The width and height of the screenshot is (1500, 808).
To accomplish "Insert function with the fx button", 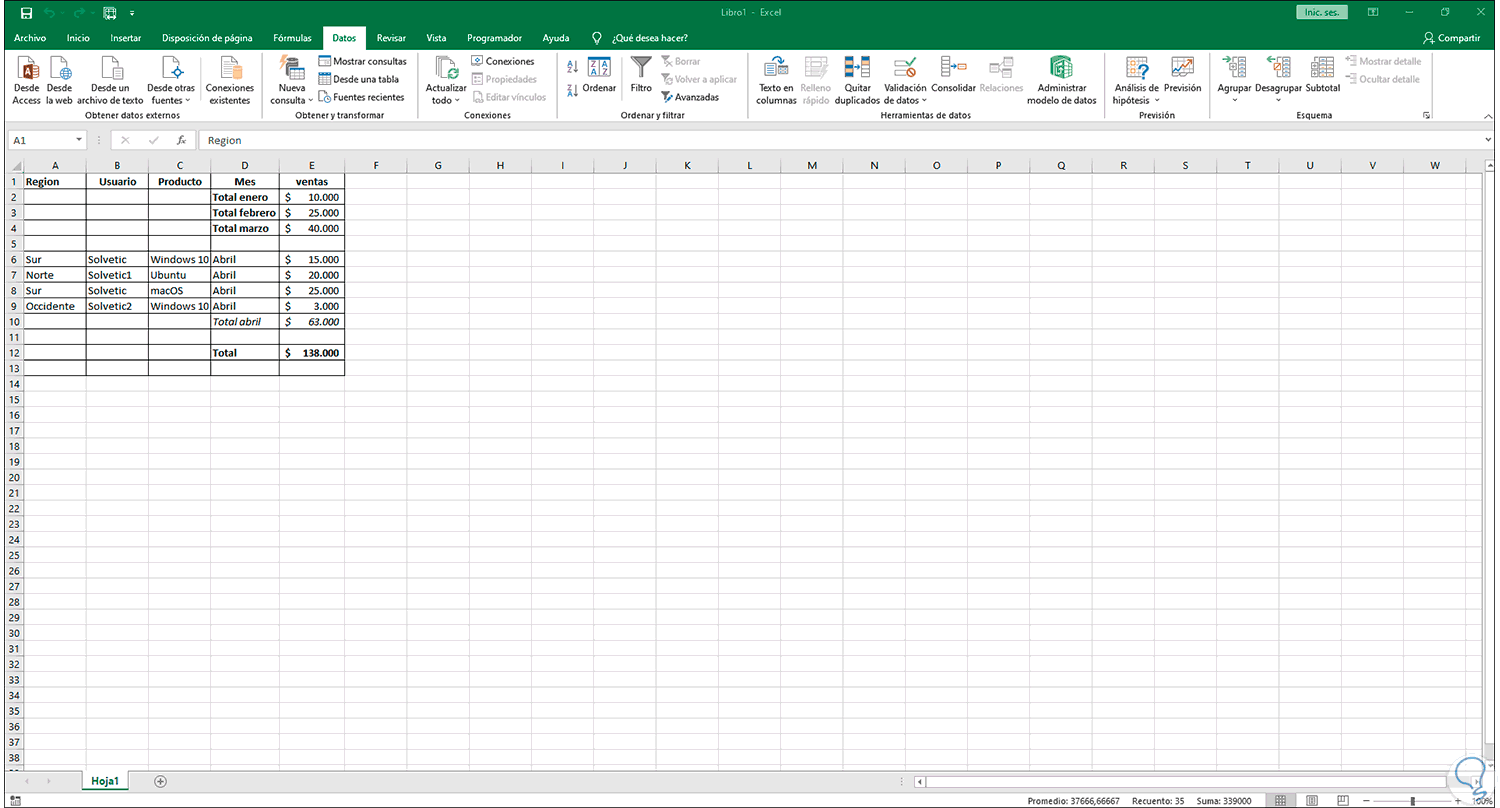I will pos(181,140).
